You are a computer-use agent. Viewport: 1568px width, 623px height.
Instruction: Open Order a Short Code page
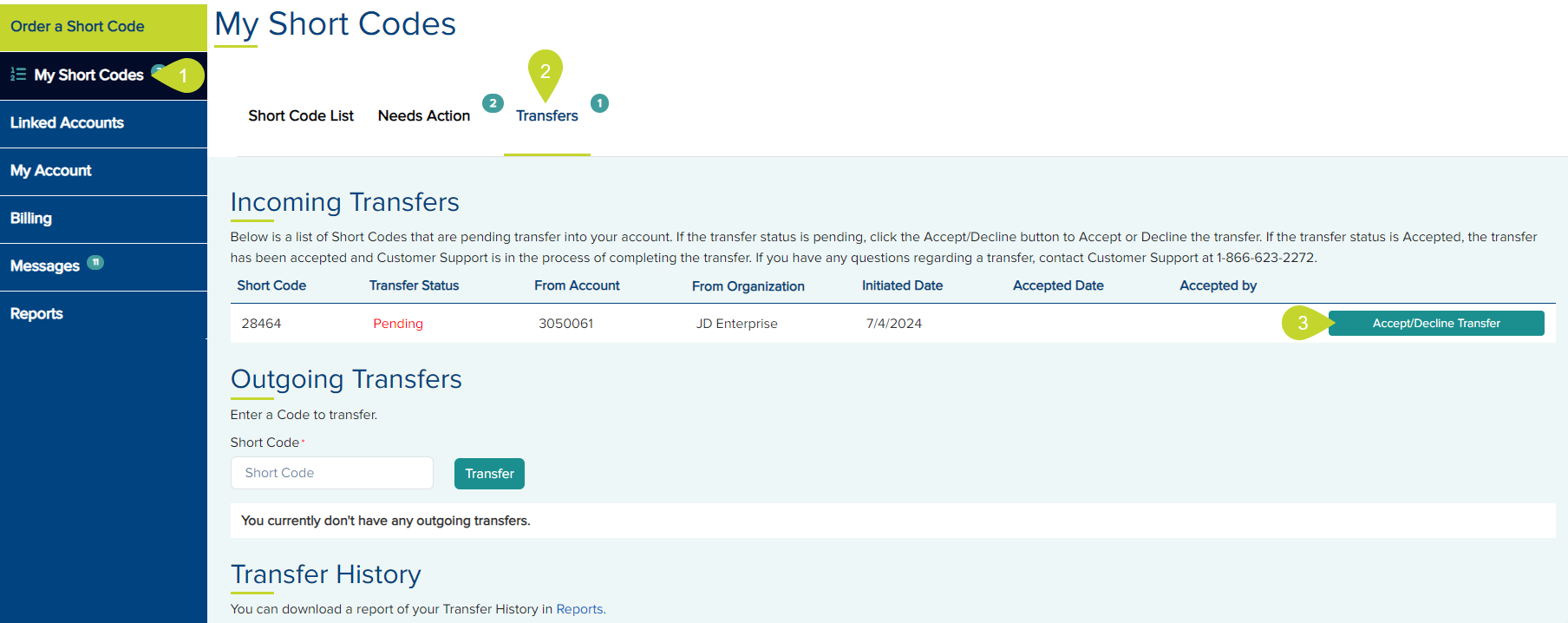77,27
